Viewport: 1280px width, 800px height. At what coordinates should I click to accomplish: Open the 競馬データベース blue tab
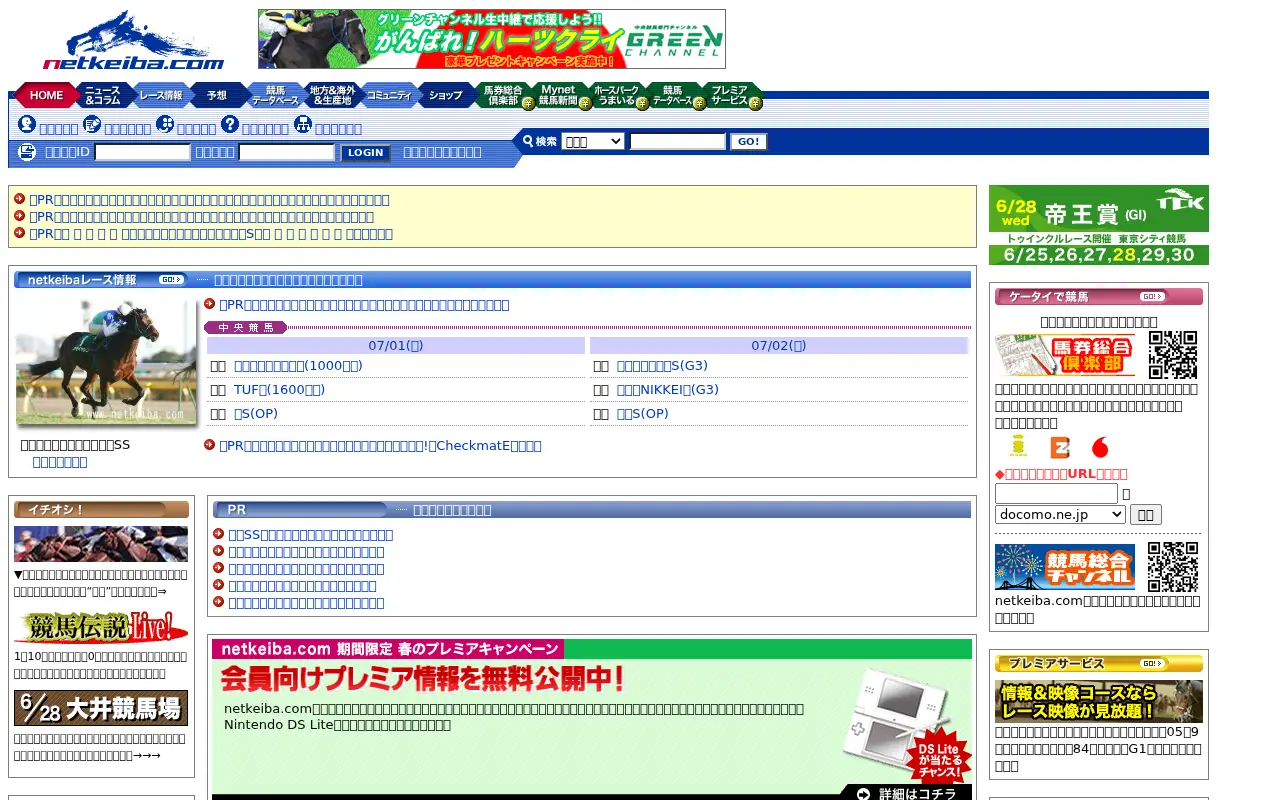(x=274, y=96)
